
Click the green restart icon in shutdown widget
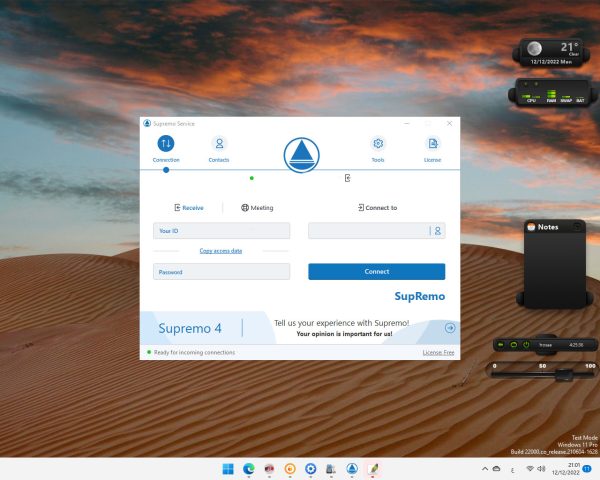(514, 345)
